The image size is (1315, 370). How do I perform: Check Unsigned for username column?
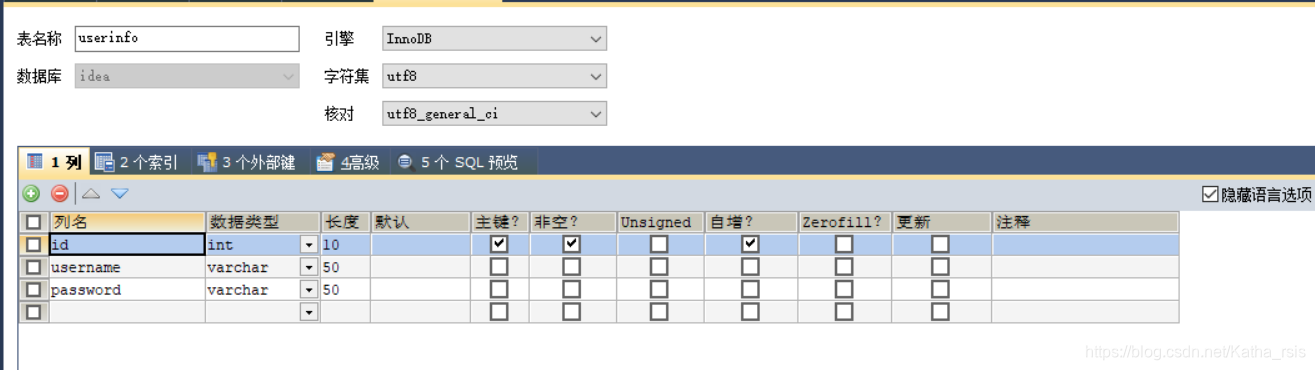[x=659, y=267]
